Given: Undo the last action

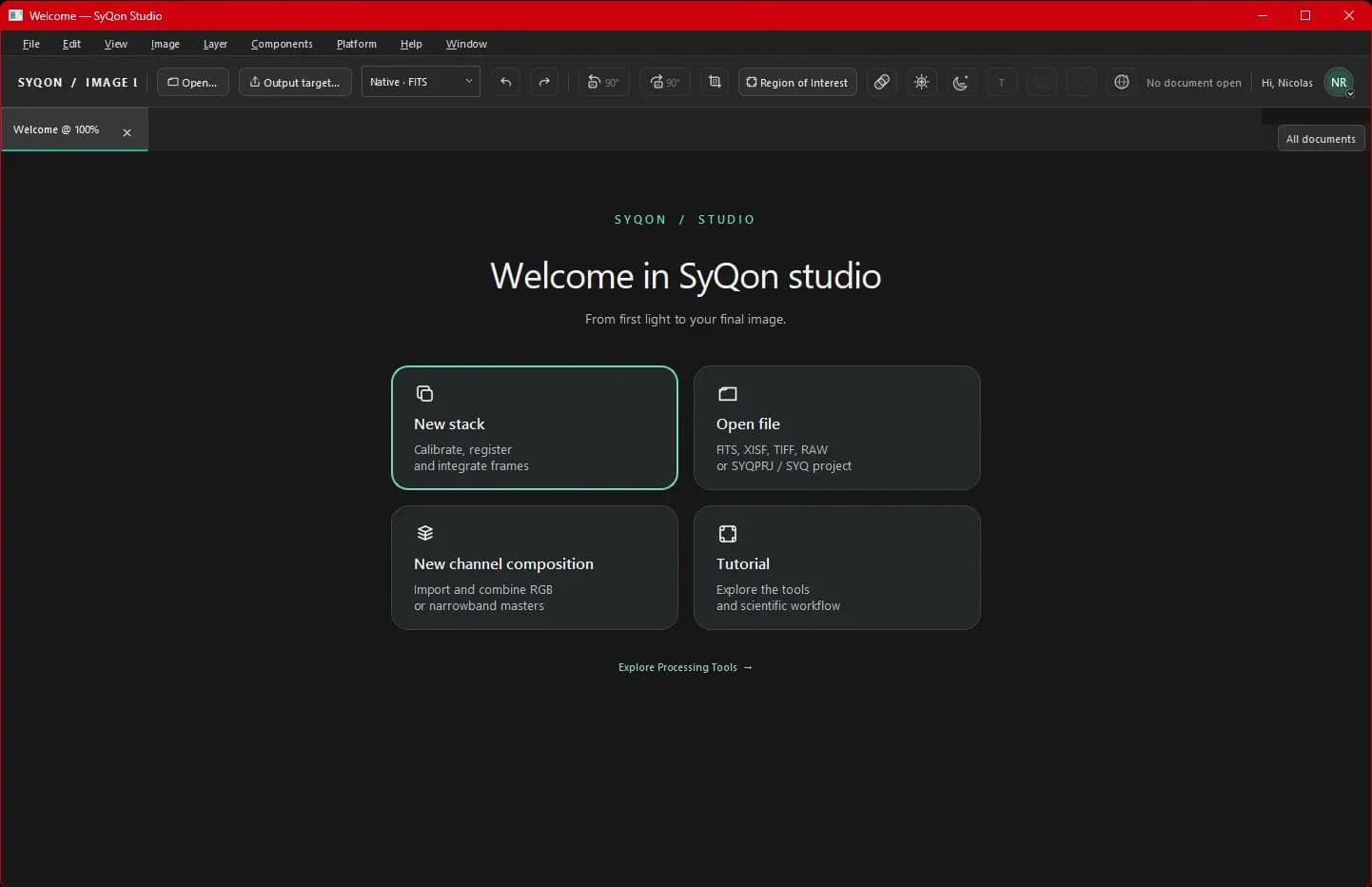Looking at the screenshot, I should point(506,82).
